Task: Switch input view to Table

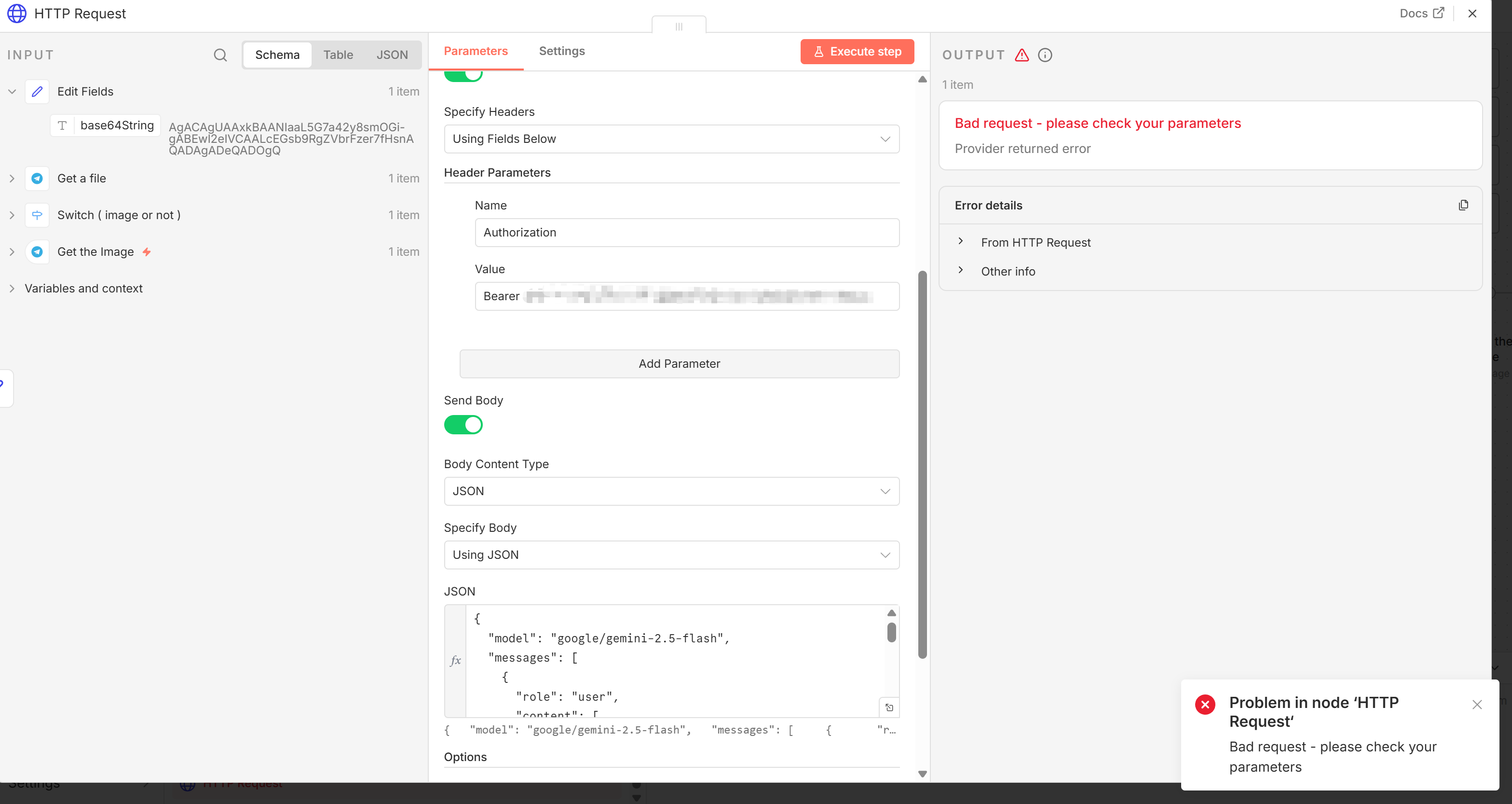Action: click(x=338, y=55)
